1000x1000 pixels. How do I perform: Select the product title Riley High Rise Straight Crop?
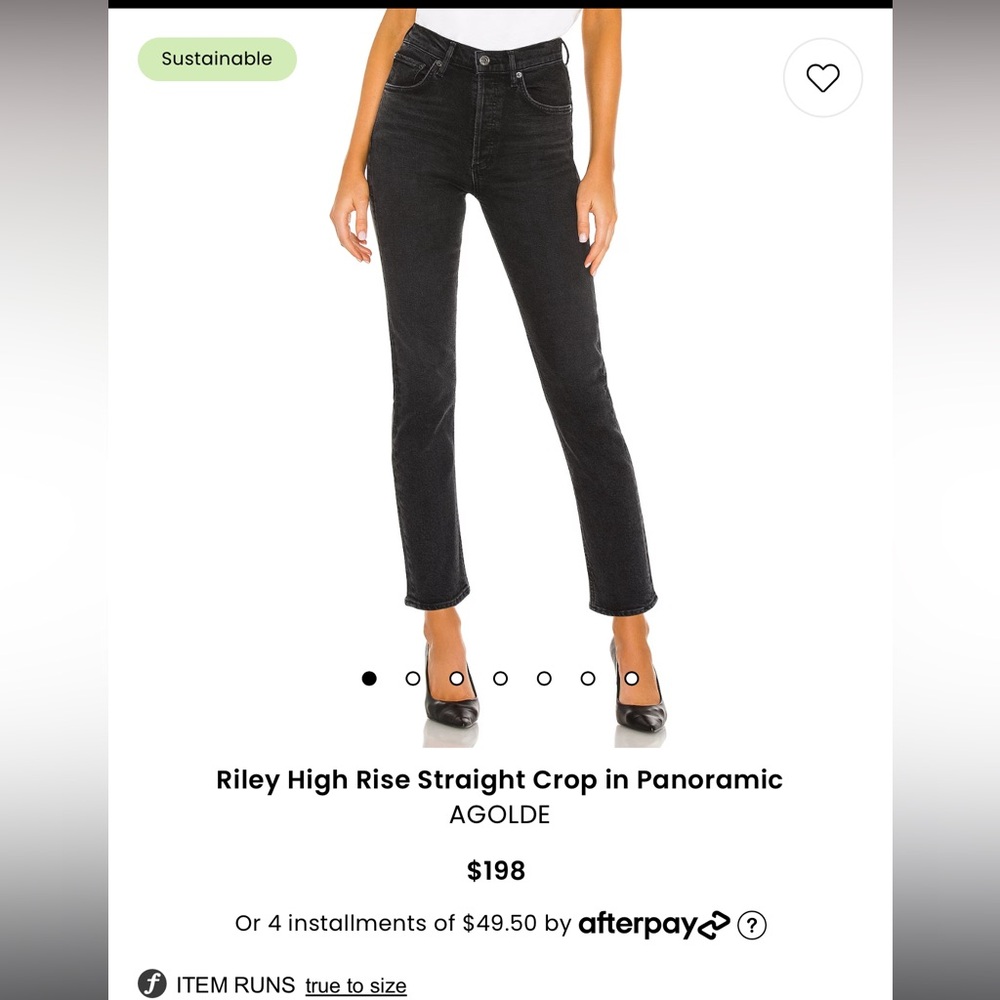click(x=500, y=779)
